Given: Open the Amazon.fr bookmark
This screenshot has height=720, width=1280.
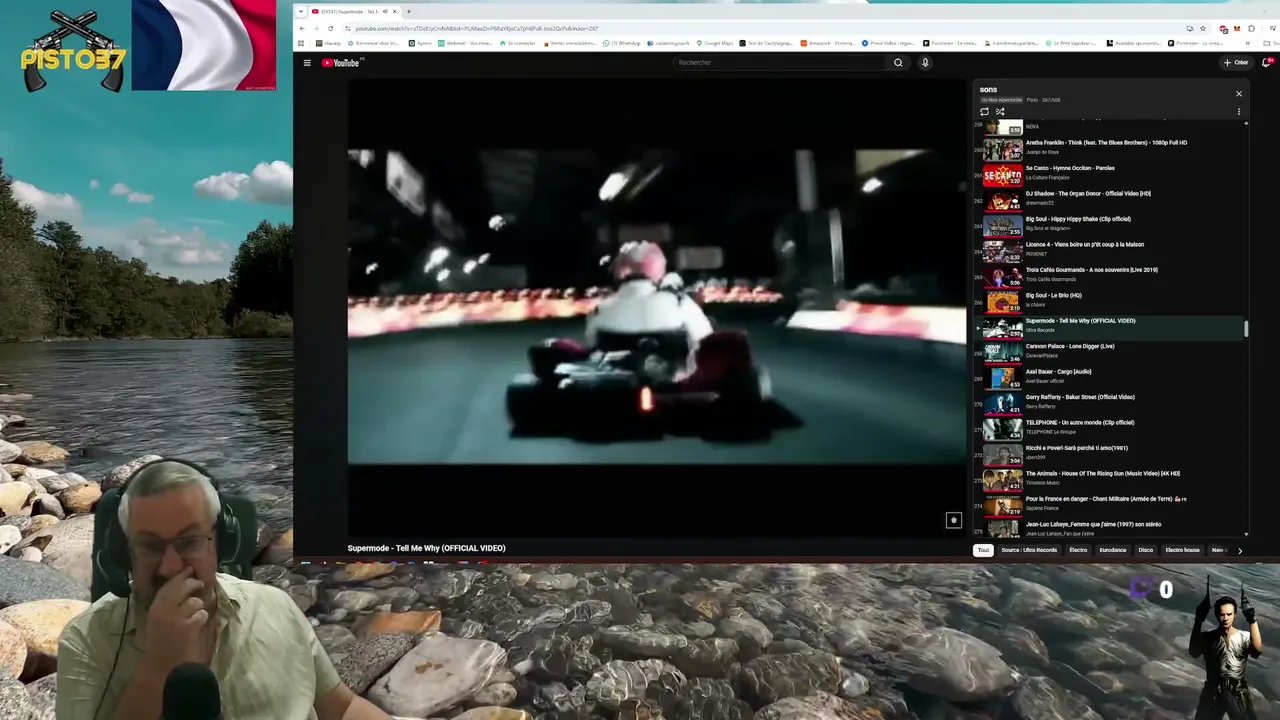Looking at the screenshot, I should tap(827, 43).
